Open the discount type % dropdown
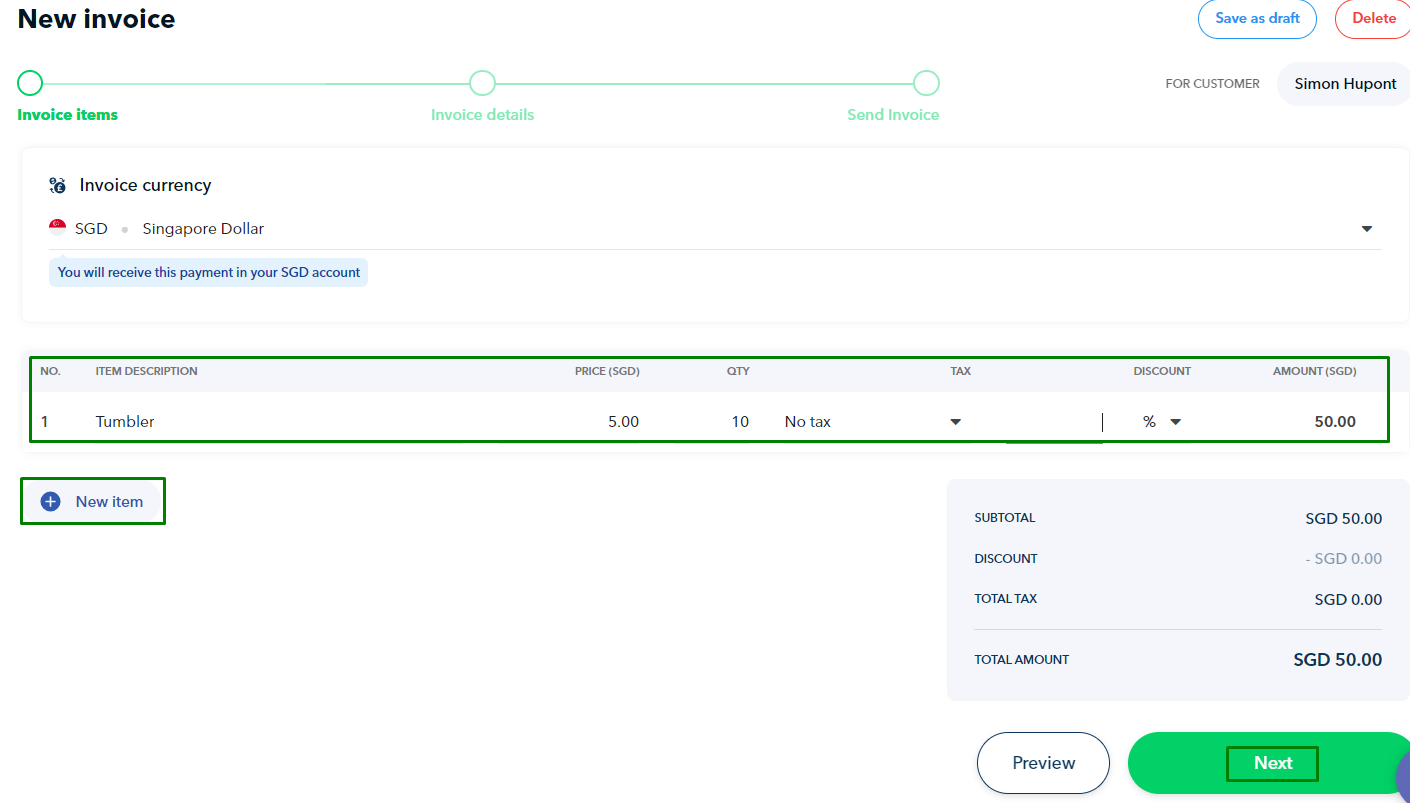 1175,422
